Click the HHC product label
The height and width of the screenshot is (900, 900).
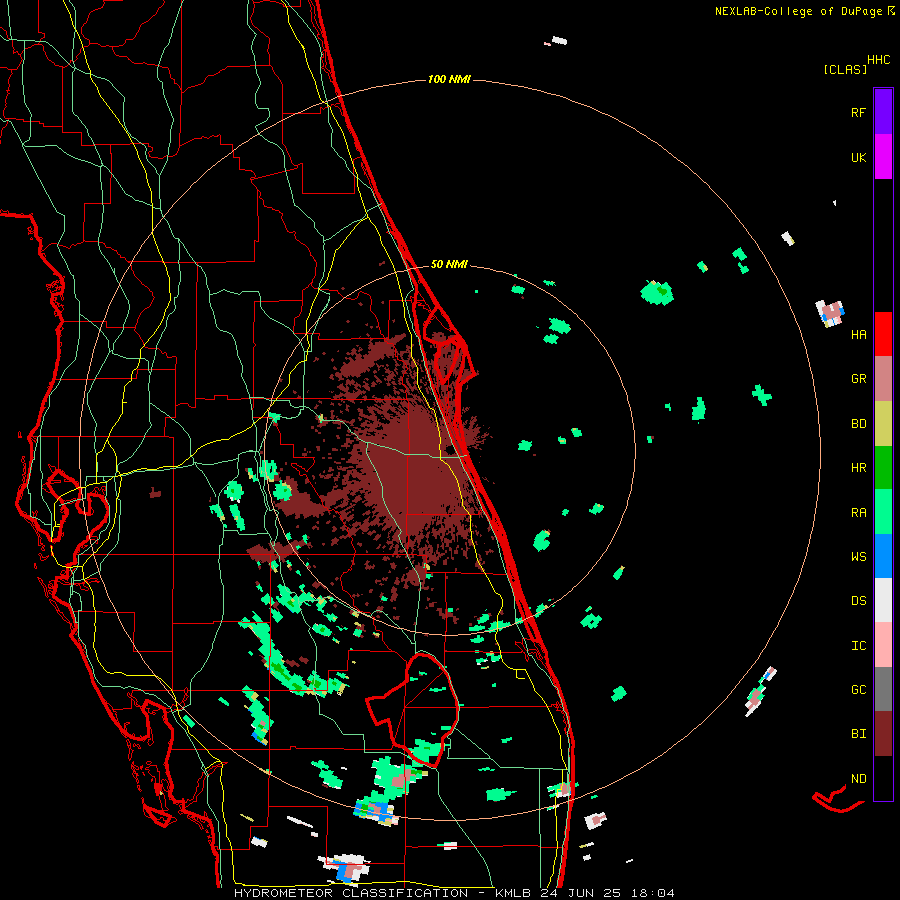coord(878,60)
